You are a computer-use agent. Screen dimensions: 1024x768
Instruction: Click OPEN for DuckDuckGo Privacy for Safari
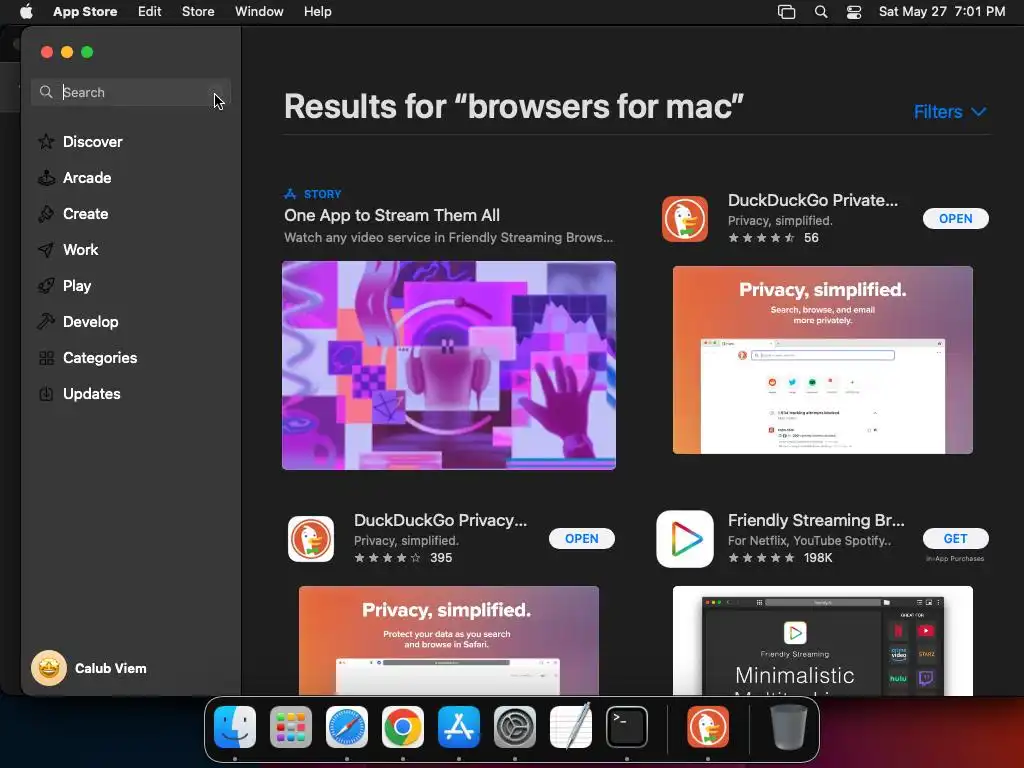(581, 539)
